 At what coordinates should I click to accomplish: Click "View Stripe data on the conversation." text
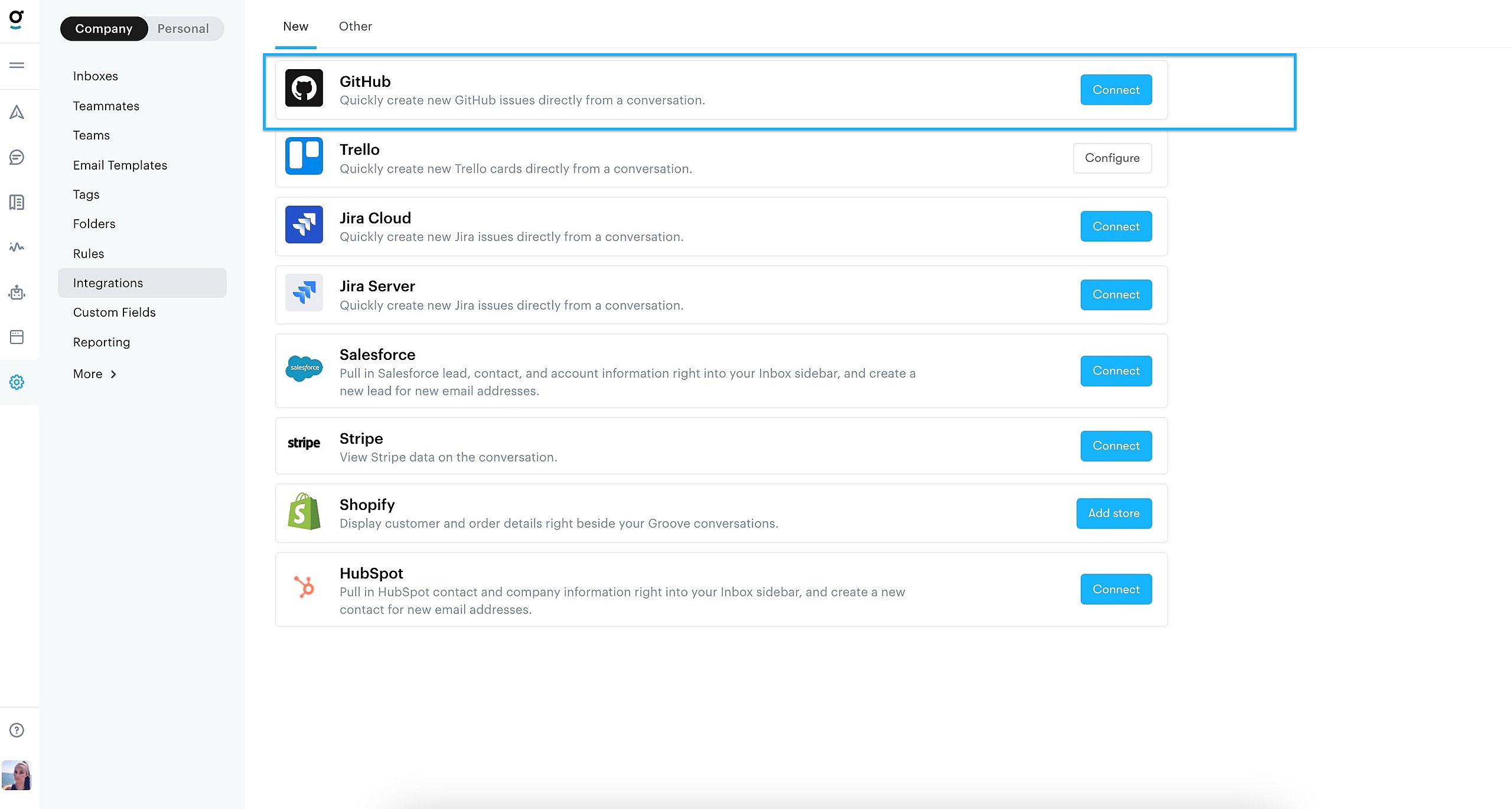click(x=448, y=457)
